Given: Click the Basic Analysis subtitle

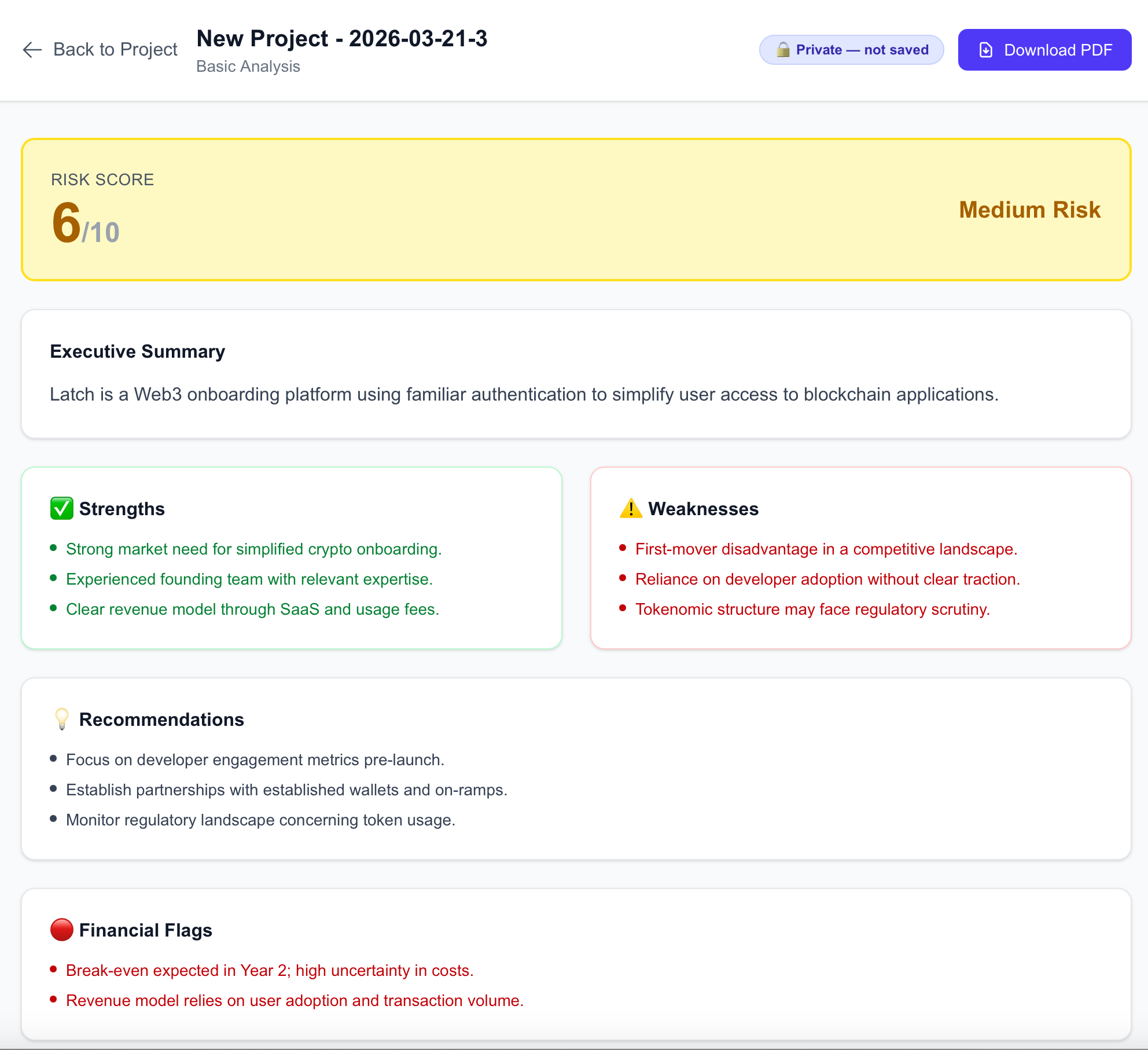Looking at the screenshot, I should 248,67.
